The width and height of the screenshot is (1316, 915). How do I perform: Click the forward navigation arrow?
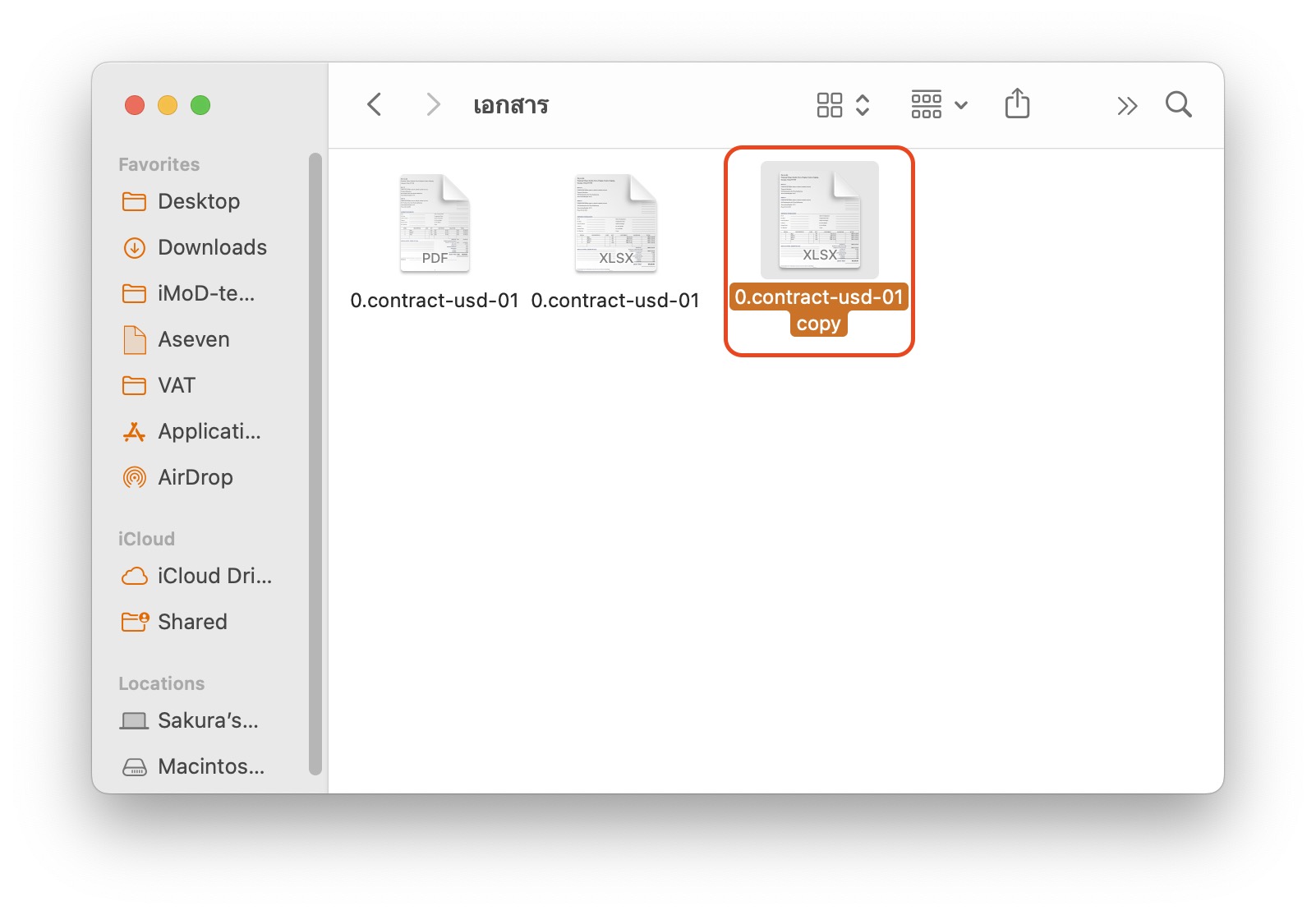(433, 105)
